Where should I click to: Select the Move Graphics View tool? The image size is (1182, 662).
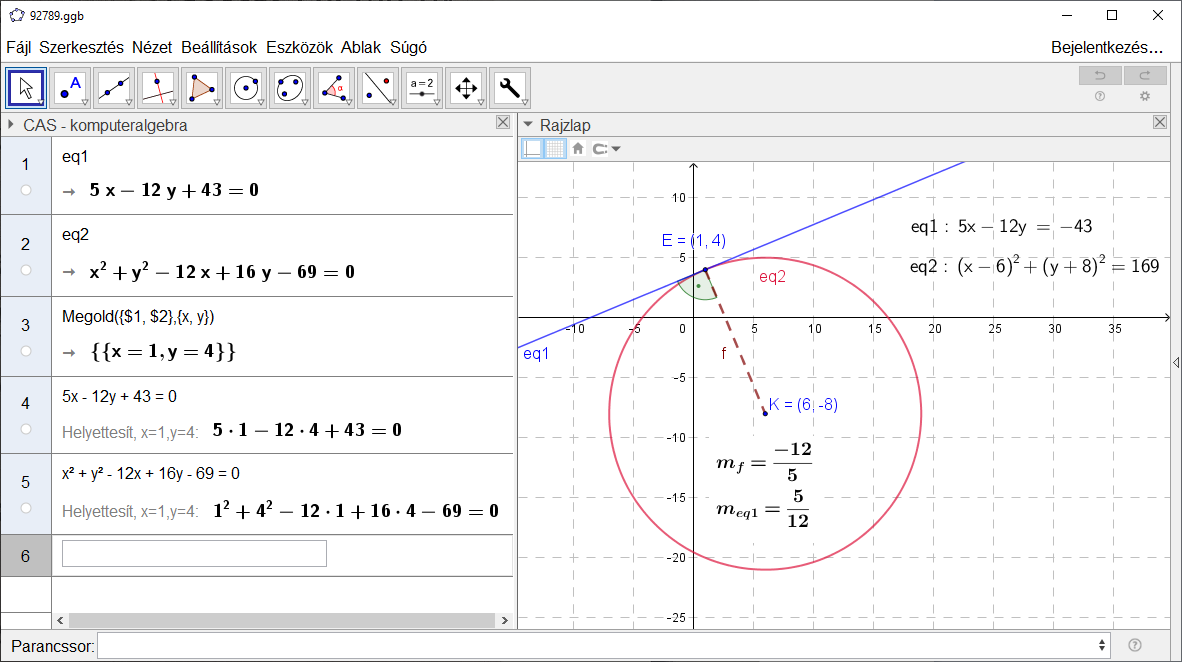click(466, 88)
